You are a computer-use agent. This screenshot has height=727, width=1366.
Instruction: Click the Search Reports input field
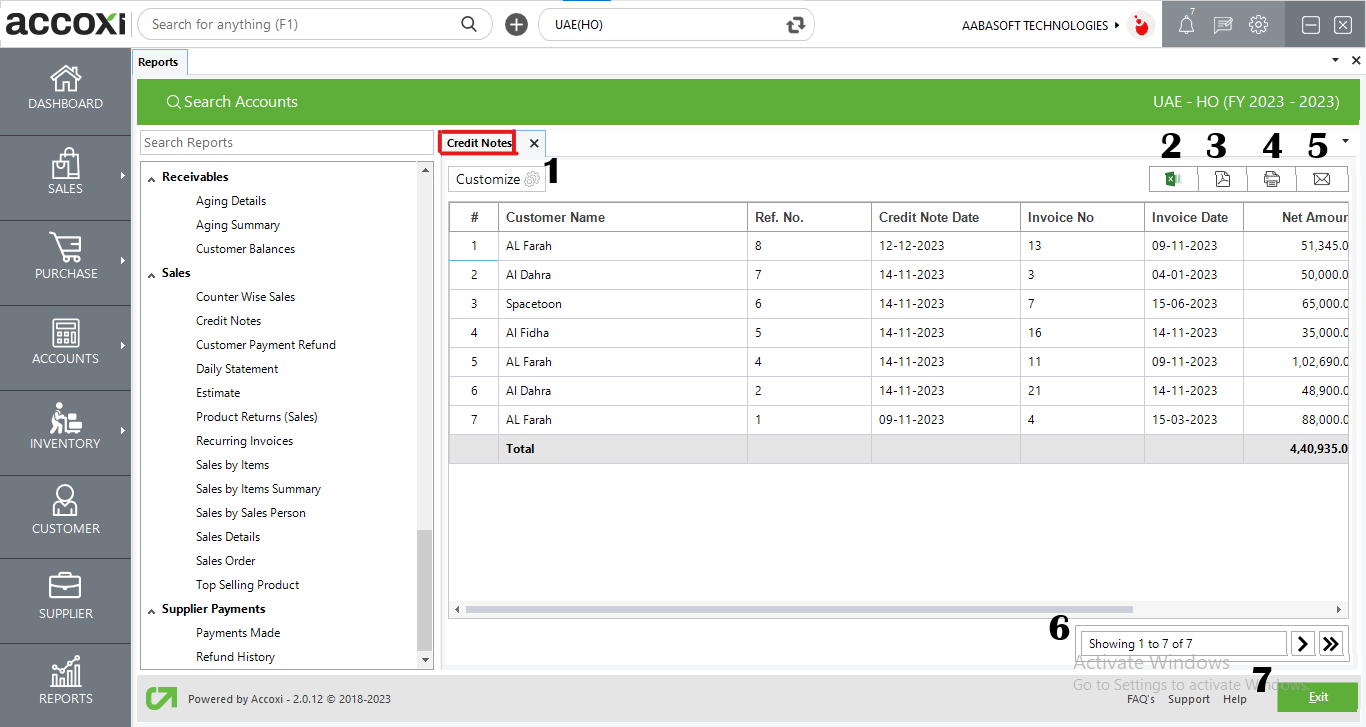click(286, 143)
